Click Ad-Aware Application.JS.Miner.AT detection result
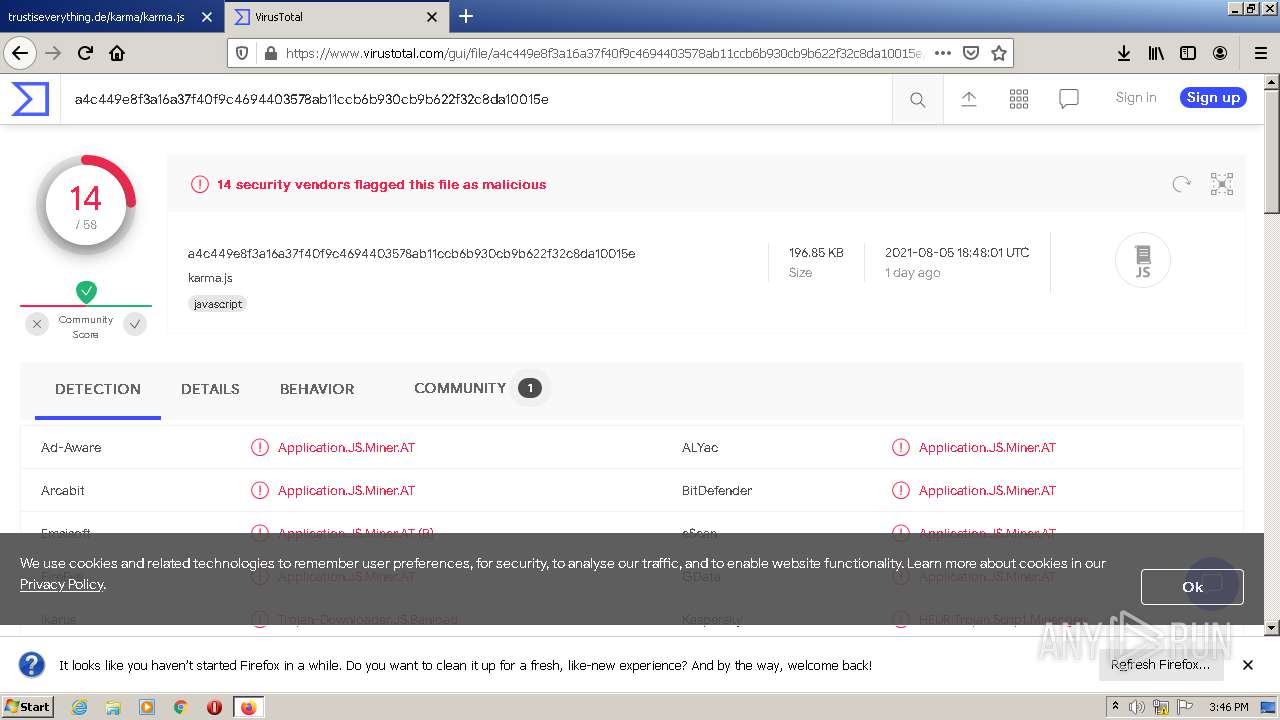Screen dimensions: 1280x720 [346, 448]
